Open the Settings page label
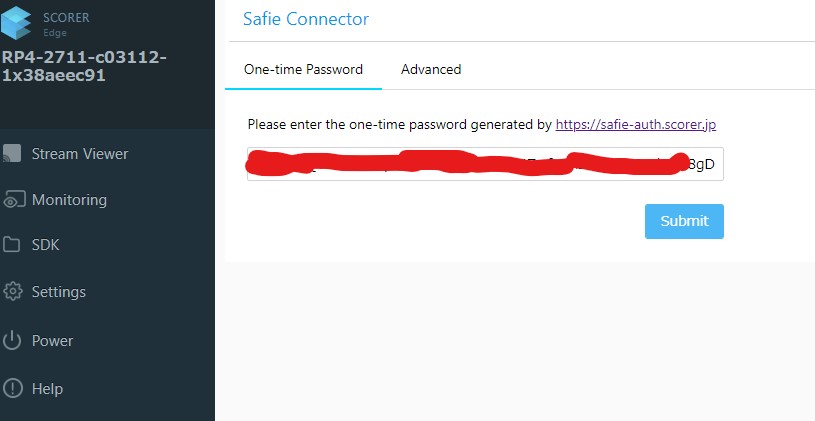This screenshot has width=815, height=421. click(59, 292)
